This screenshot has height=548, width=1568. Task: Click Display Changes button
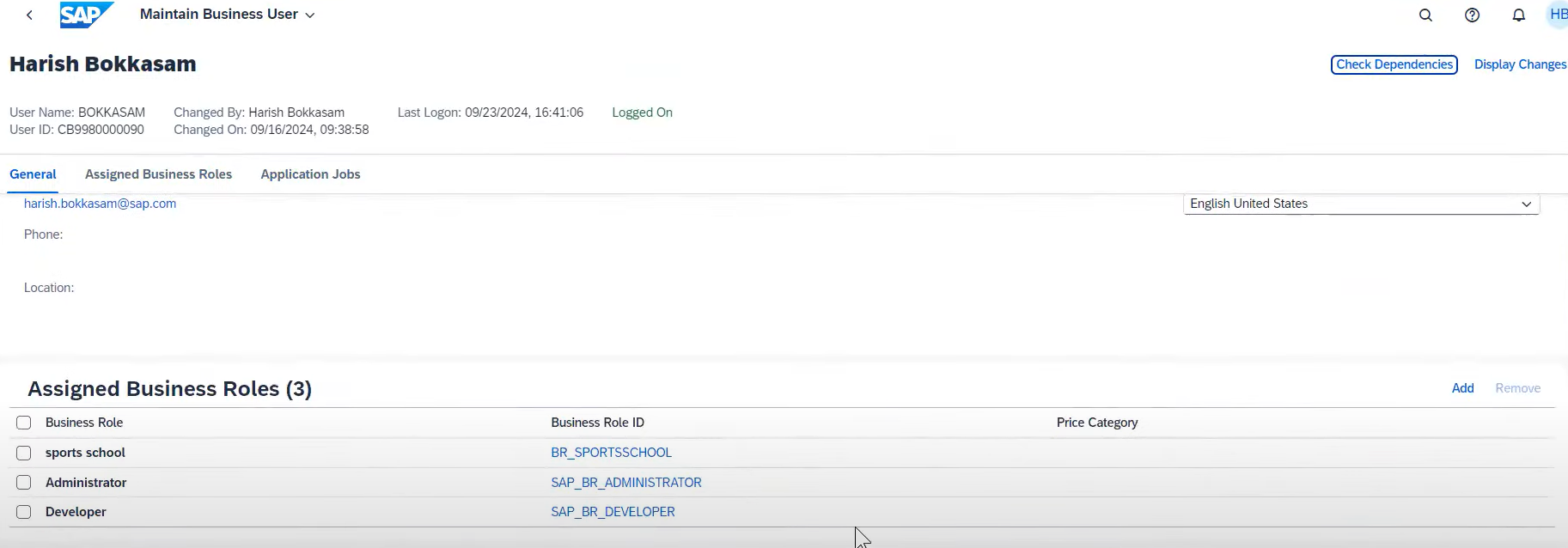point(1520,64)
